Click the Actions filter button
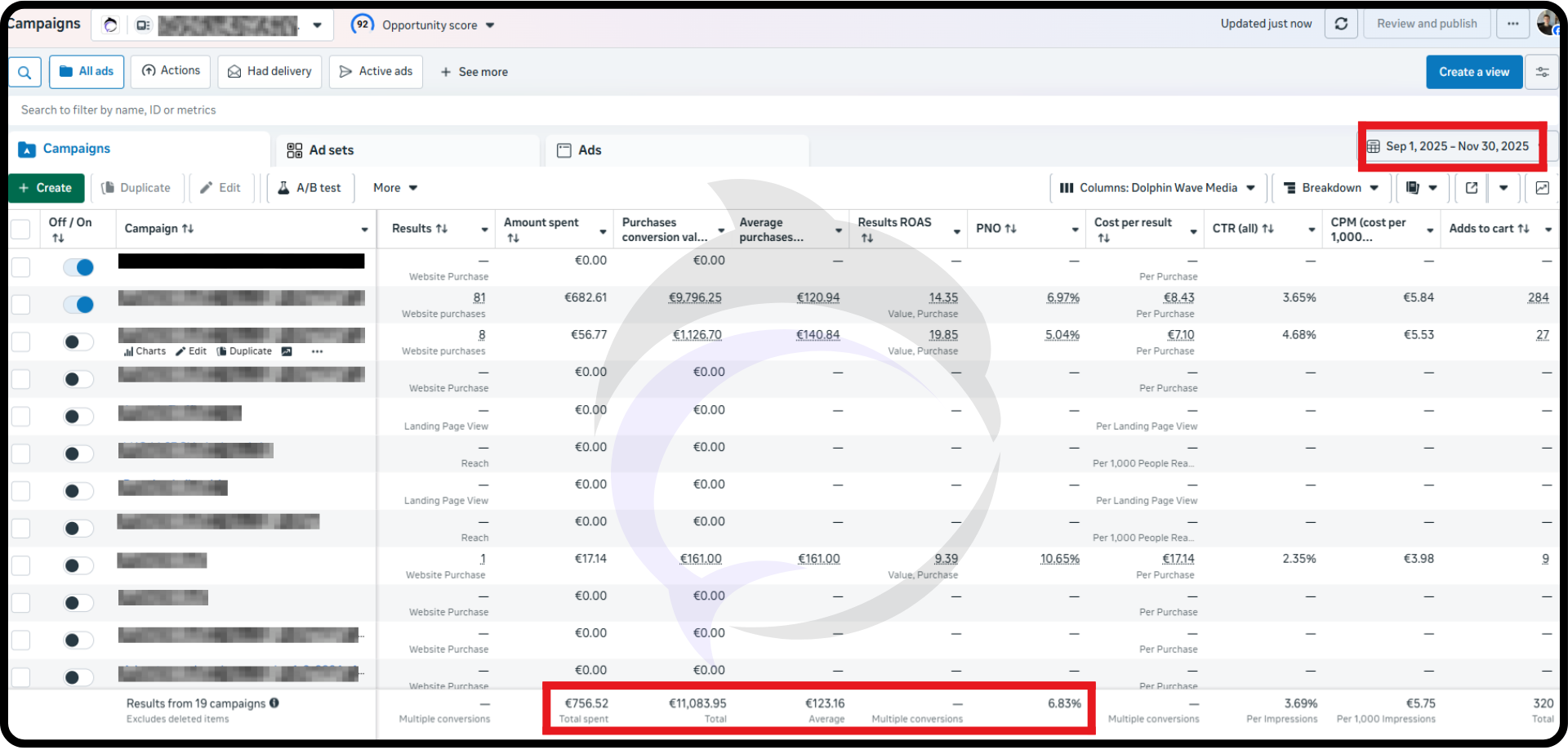 [x=171, y=71]
